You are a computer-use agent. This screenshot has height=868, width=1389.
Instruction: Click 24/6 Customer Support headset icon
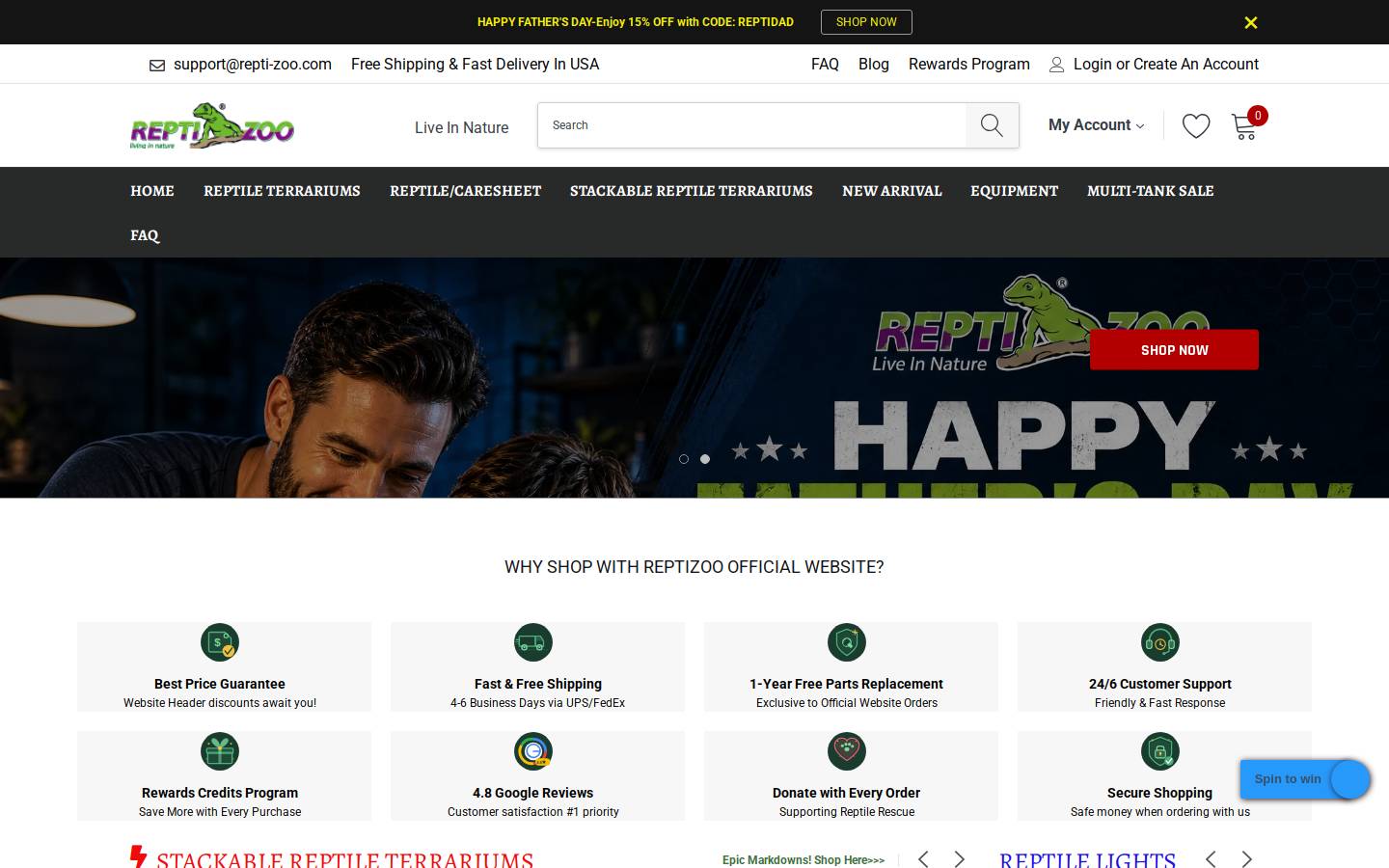click(1160, 642)
